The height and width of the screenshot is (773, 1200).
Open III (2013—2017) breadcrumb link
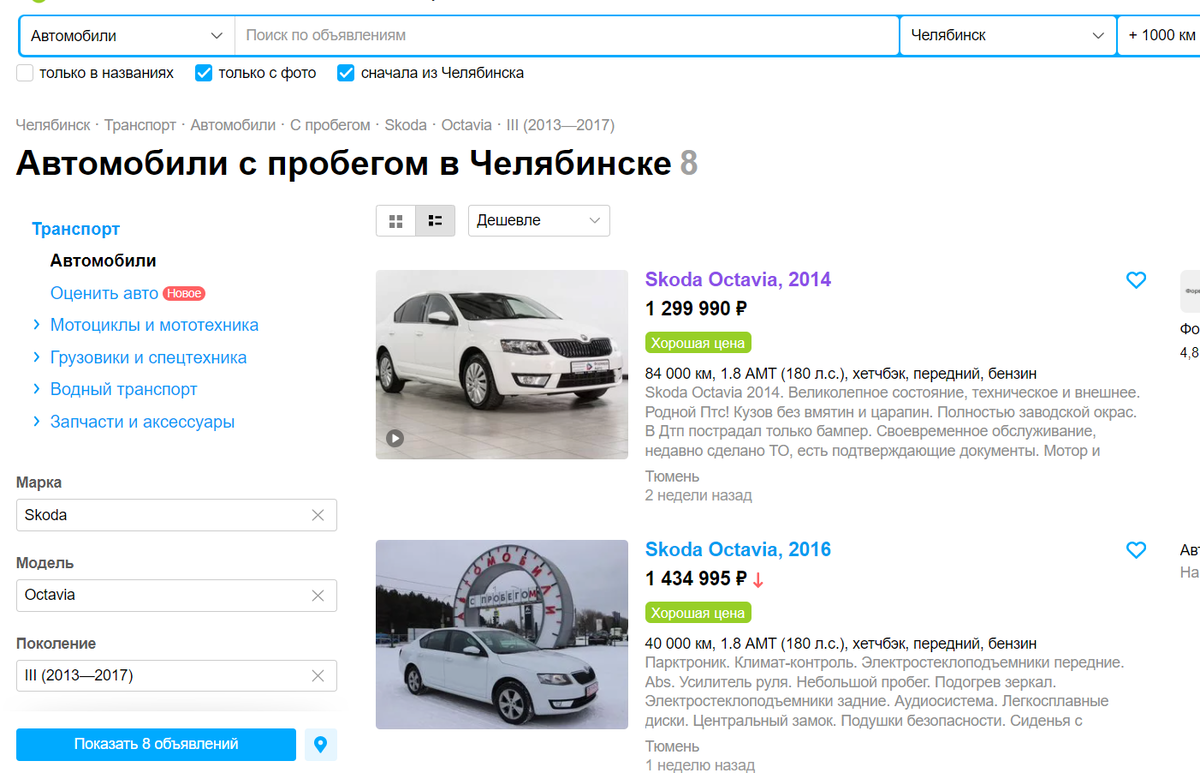coord(561,125)
